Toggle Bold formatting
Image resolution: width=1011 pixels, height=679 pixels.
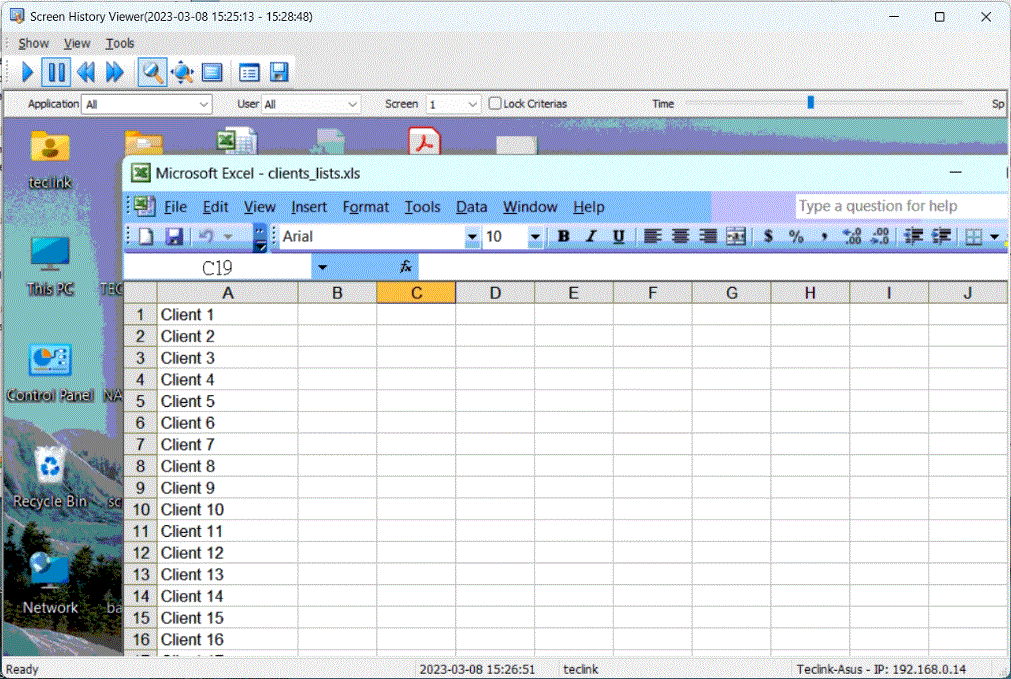point(564,237)
